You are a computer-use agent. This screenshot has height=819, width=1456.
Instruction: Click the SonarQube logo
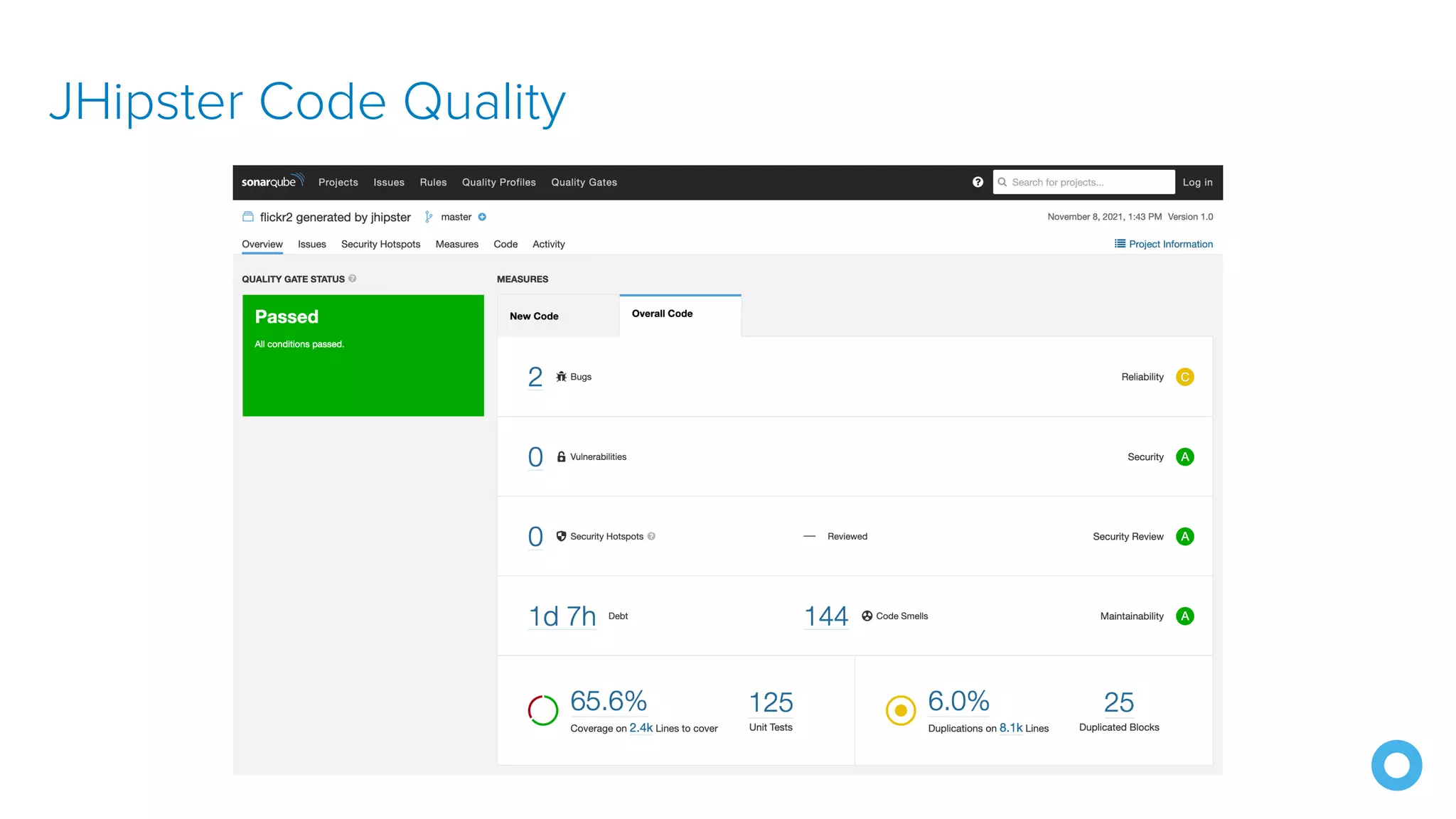coord(272,181)
